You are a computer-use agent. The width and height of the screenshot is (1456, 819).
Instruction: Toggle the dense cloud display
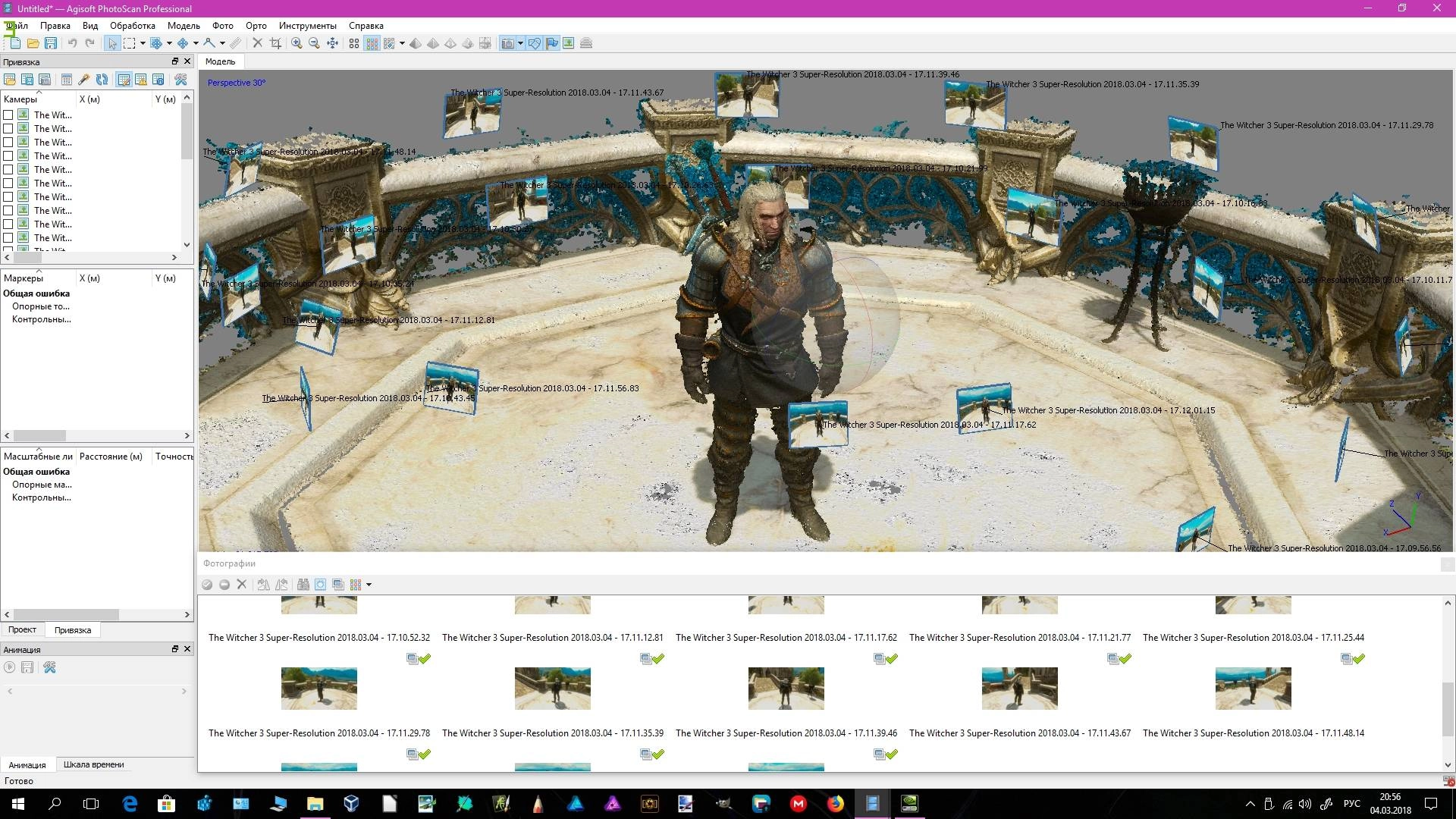point(372,43)
